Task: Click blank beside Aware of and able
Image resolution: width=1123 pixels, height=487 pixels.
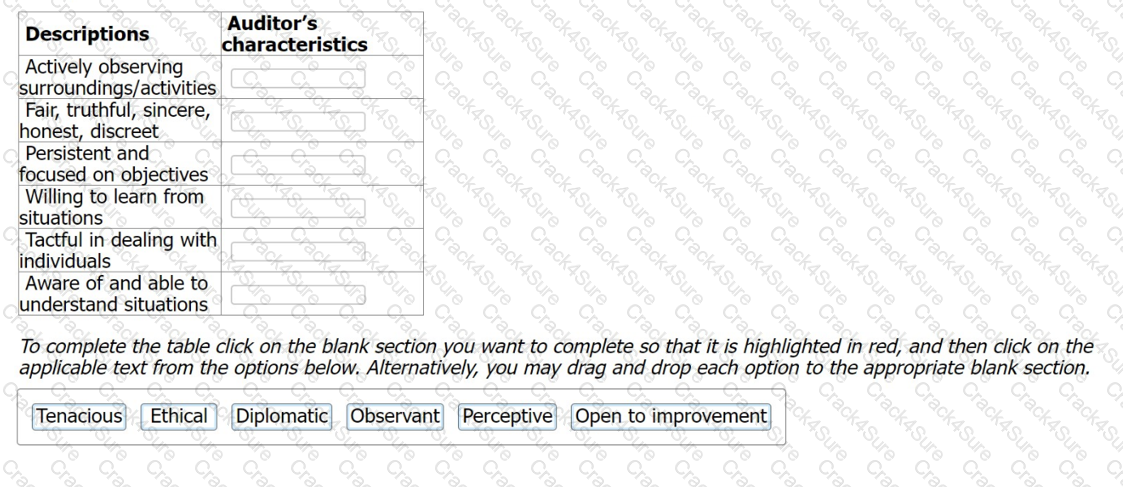Action: pos(298,294)
